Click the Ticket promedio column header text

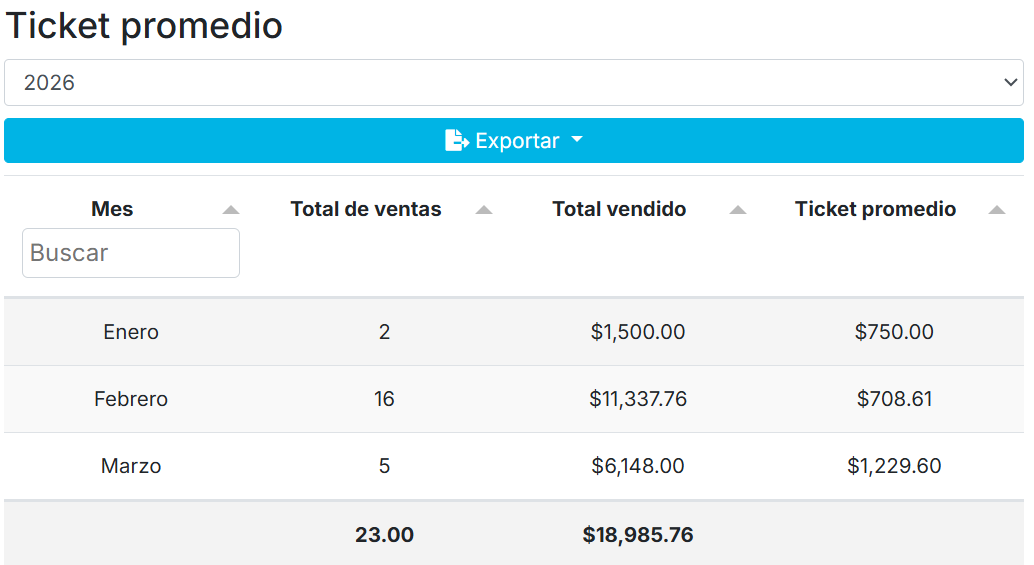click(875, 209)
